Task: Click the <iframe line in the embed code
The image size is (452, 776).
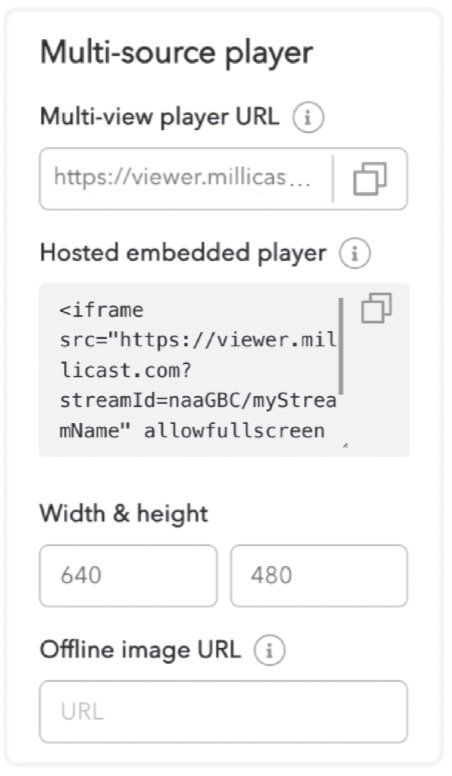Action: [101, 310]
